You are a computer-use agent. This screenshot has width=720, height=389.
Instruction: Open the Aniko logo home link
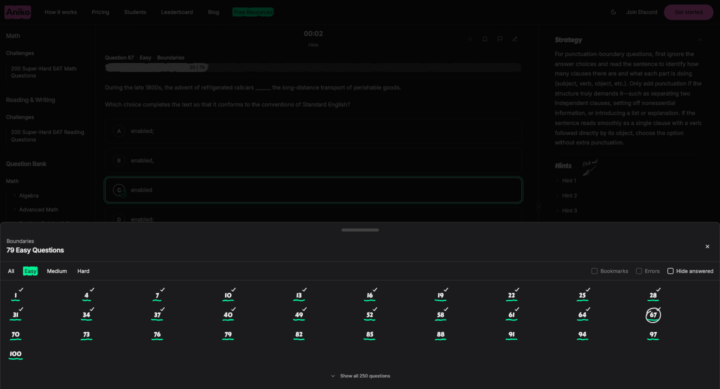(18, 12)
